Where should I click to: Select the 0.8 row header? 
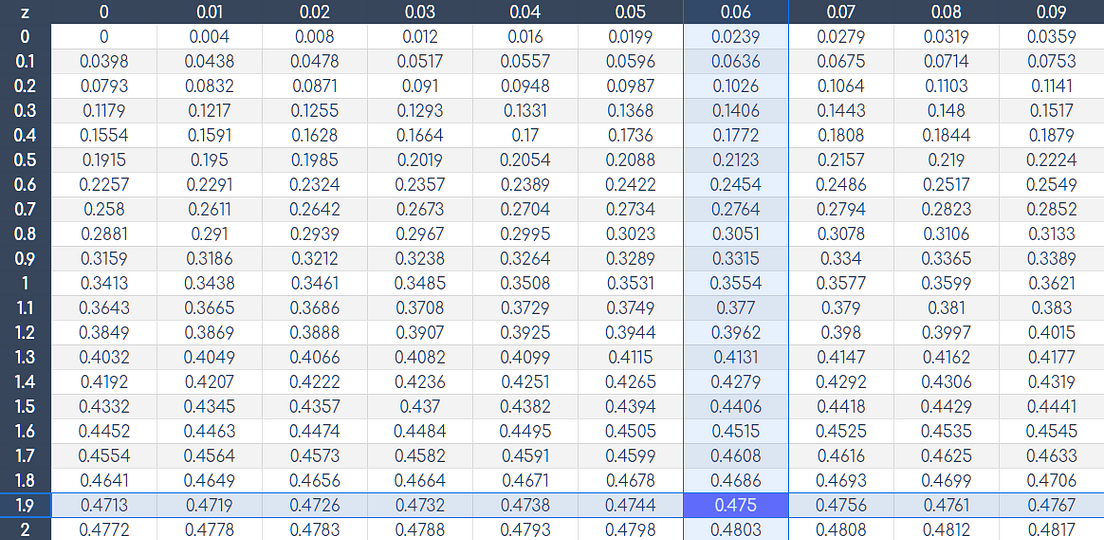click(25, 234)
